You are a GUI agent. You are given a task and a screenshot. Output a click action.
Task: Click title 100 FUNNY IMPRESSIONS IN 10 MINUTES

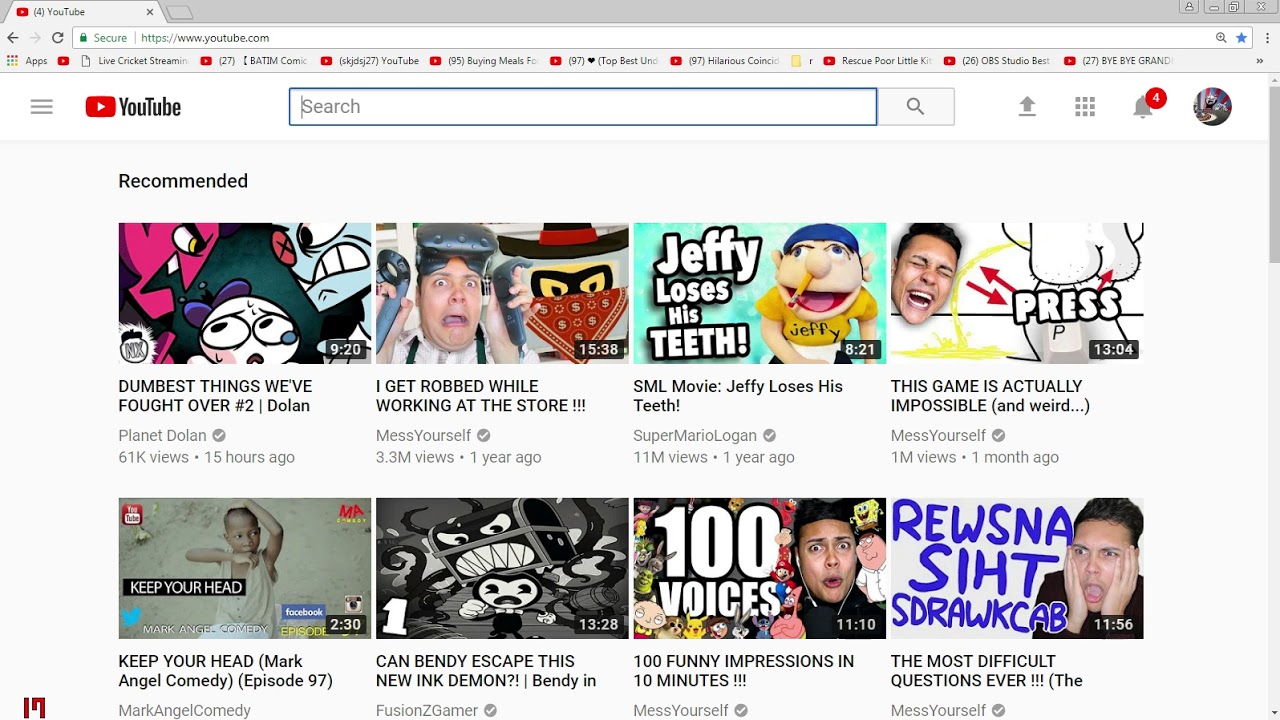[744, 671]
